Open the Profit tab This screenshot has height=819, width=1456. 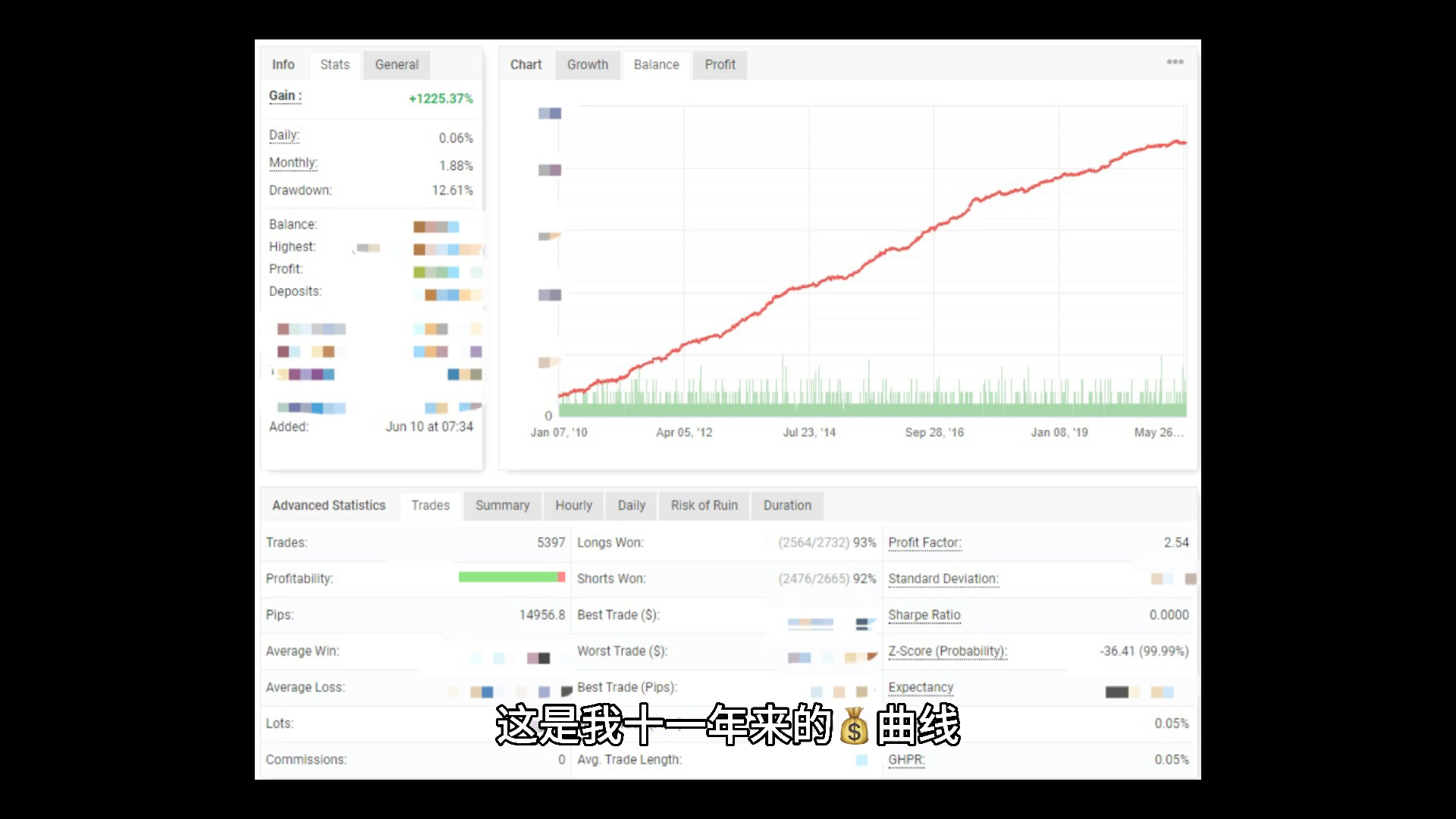720,64
